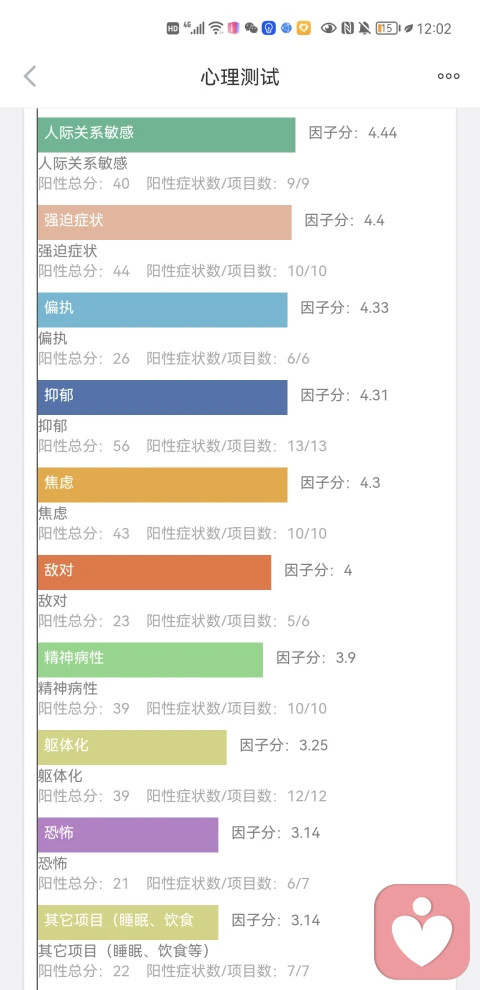Viewport: 480px width, 990px height.
Task: Tap the pink heart floating icon
Action: (x=422, y=932)
